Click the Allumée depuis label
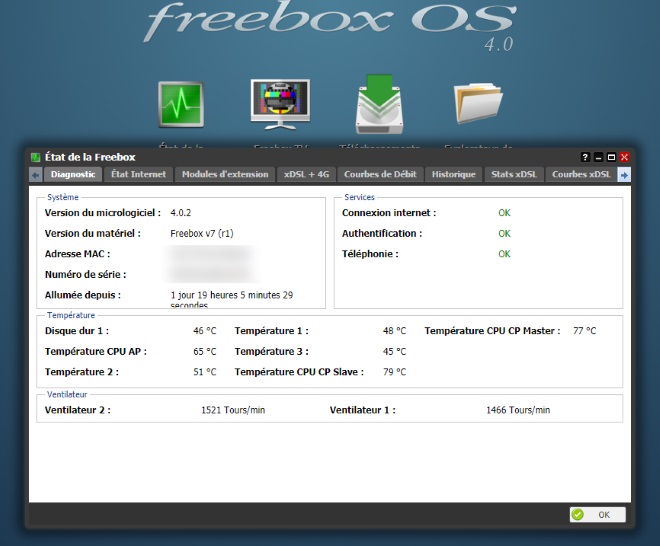 click(83, 295)
